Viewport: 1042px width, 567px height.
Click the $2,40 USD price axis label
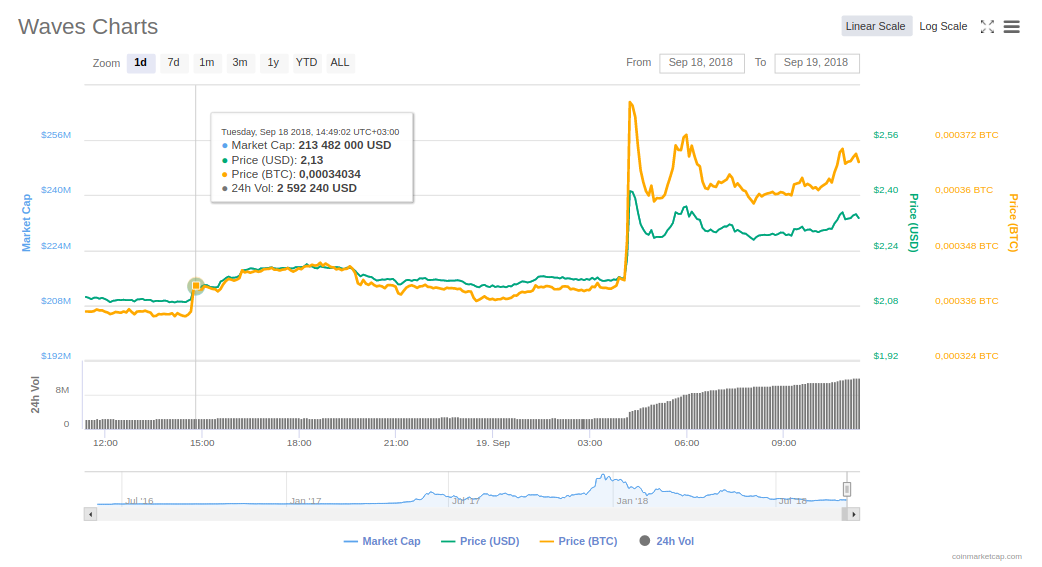pyautogui.click(x=886, y=190)
